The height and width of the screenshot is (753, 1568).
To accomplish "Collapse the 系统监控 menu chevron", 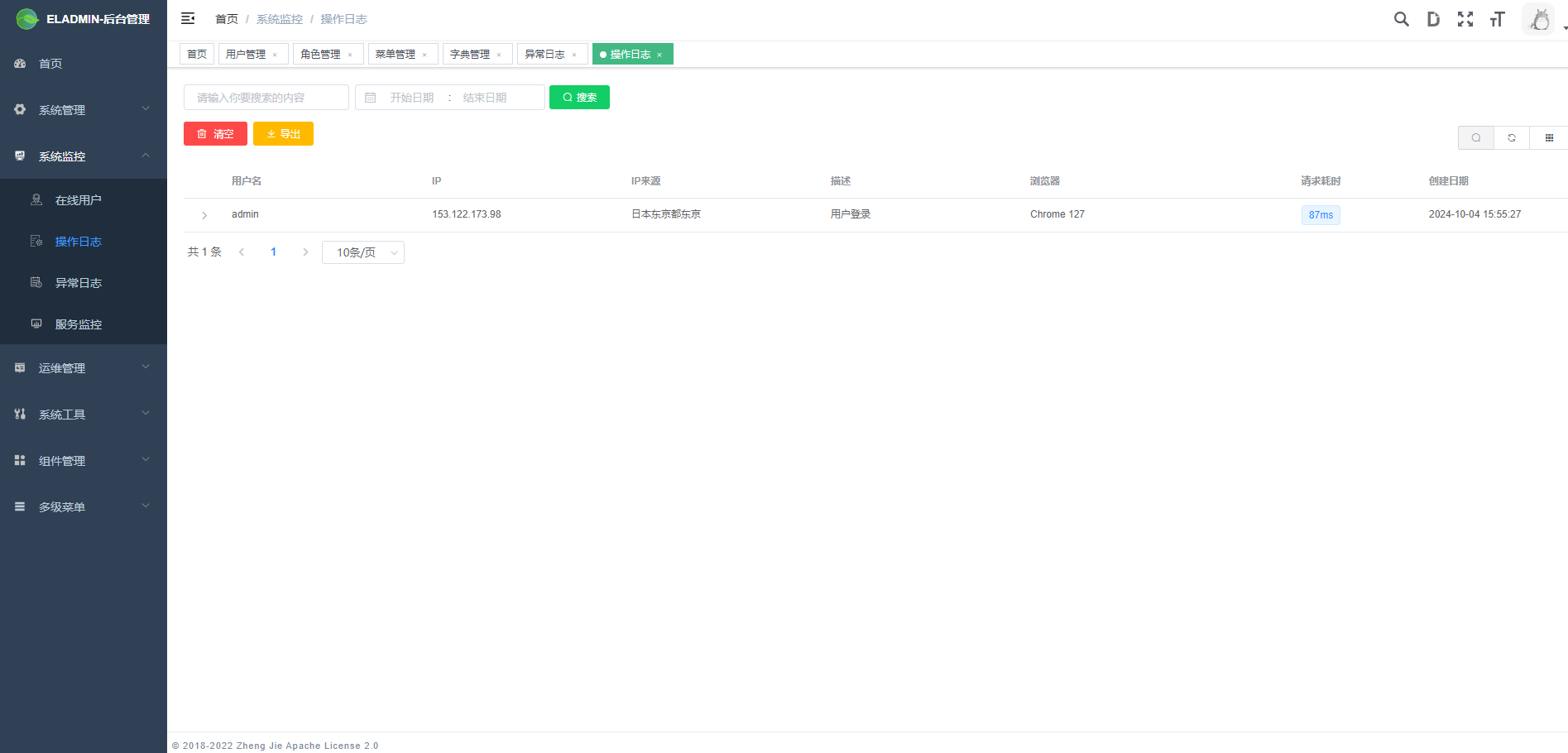I will [x=146, y=155].
